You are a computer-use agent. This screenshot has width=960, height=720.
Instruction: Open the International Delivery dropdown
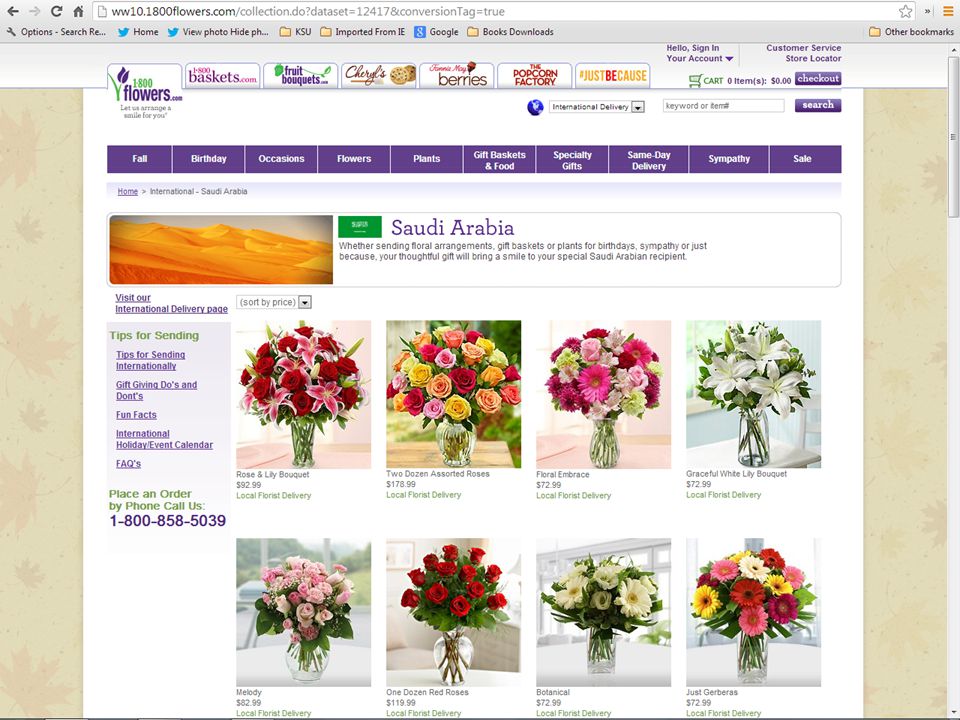pos(596,107)
